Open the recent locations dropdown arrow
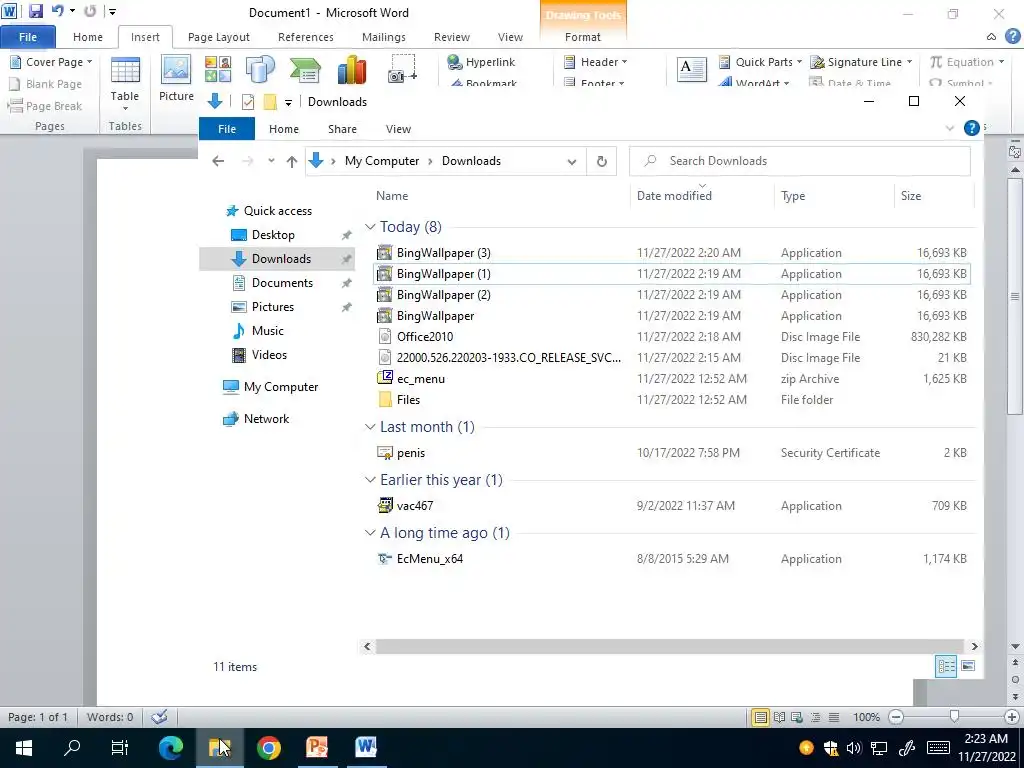The height and width of the screenshot is (768, 1024). click(271, 161)
